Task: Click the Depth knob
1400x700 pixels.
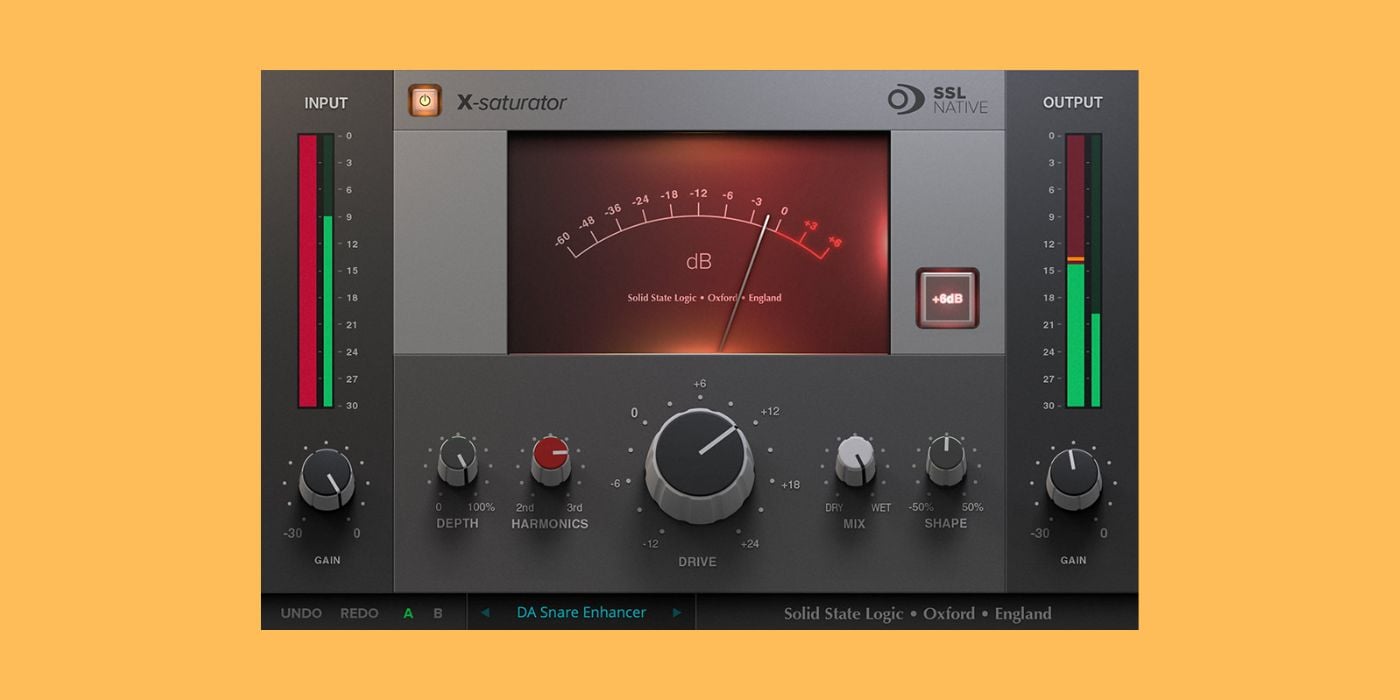Action: click(457, 461)
